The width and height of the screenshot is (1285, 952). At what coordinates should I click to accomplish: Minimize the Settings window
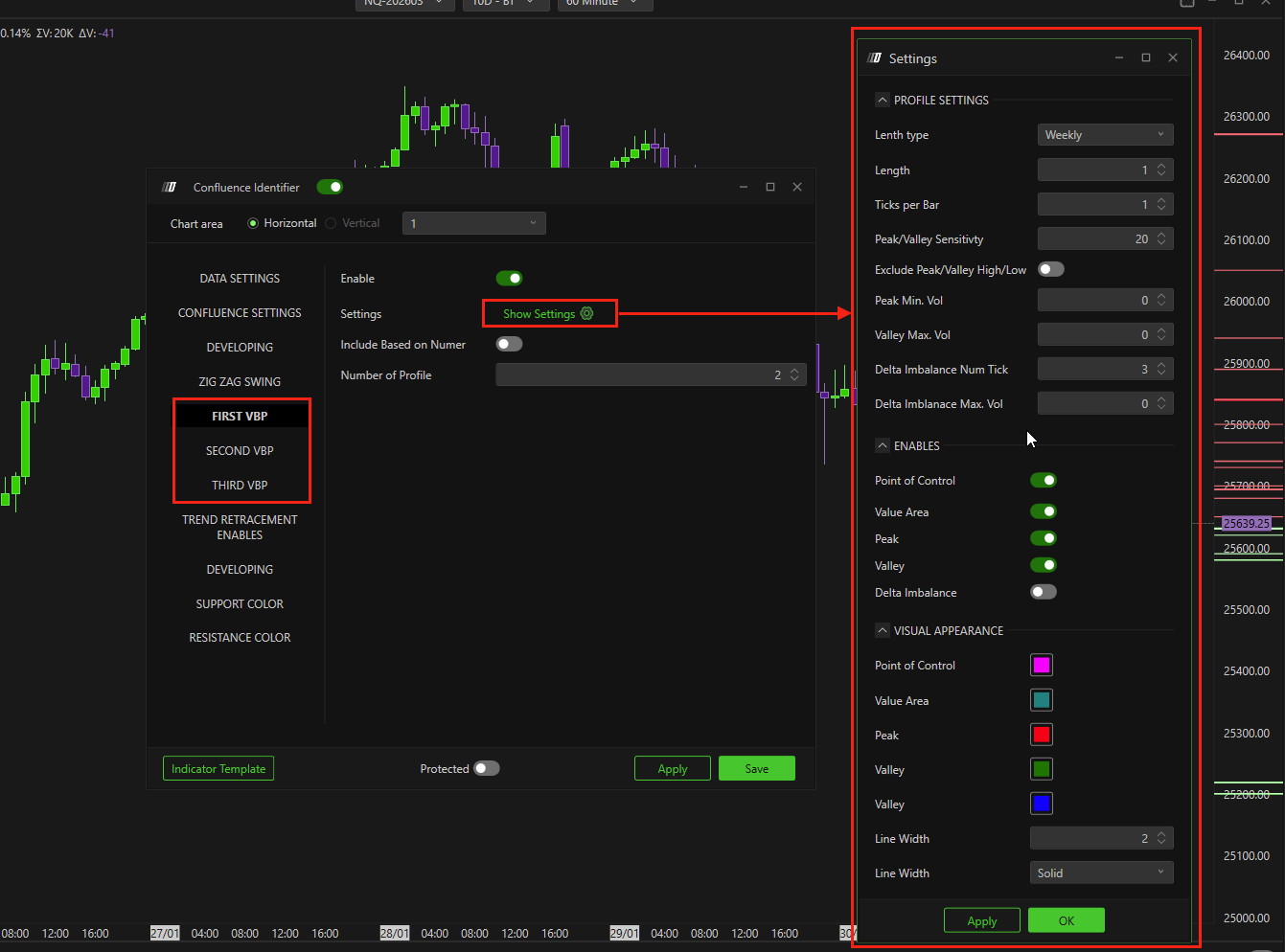(1118, 57)
